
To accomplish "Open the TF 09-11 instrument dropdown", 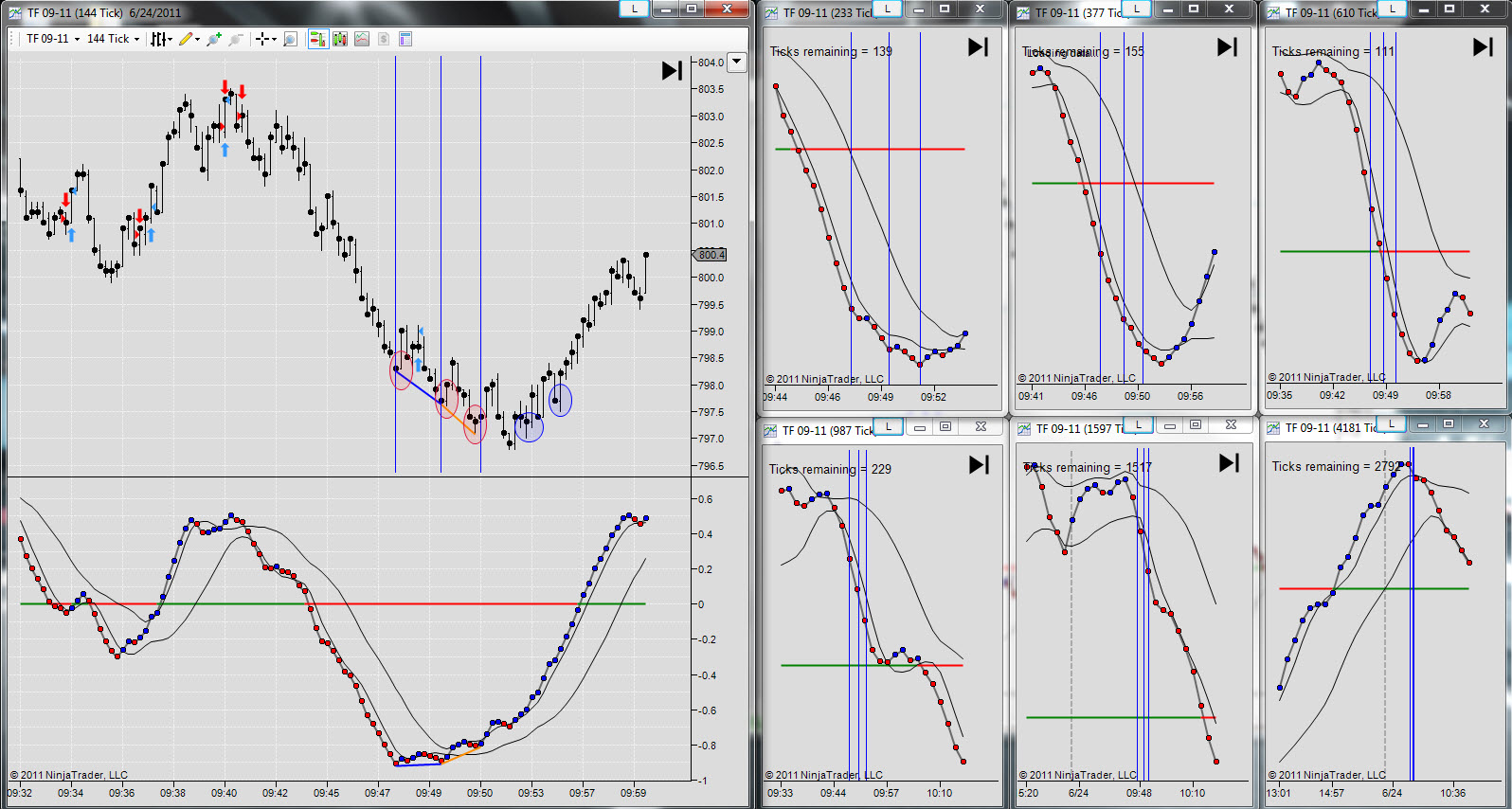I will click(53, 39).
